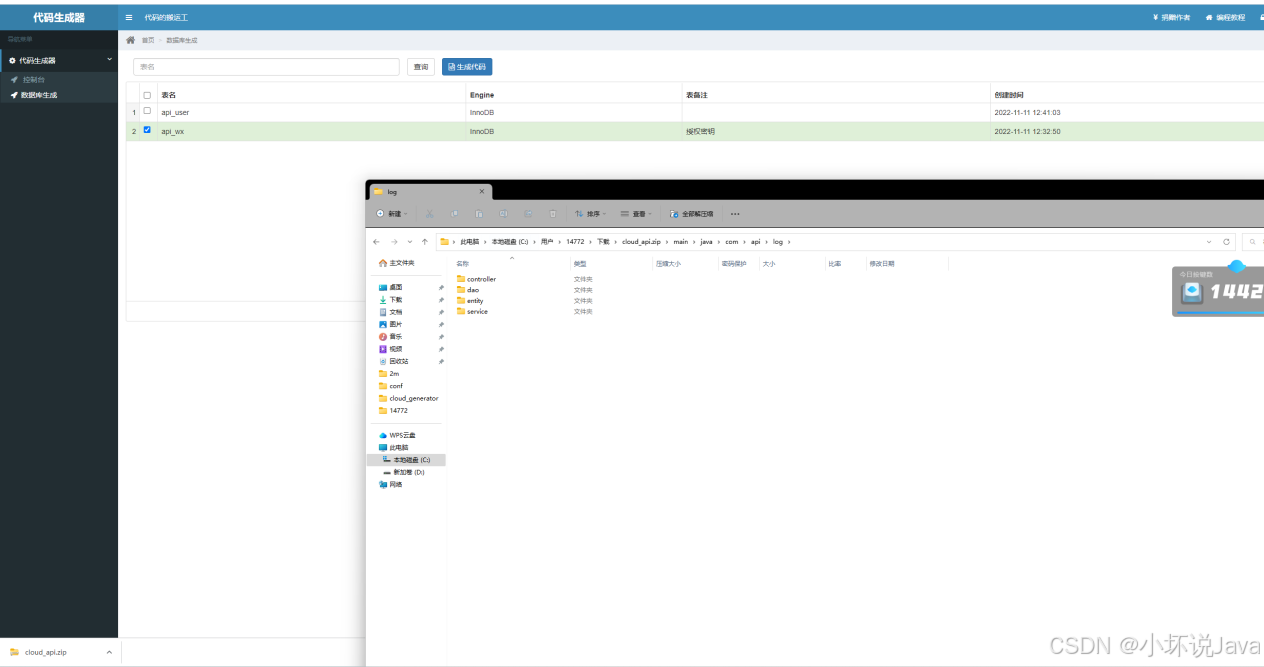Open 编程教程 link in the top header
This screenshot has height=667, width=1264.
pos(1226,17)
